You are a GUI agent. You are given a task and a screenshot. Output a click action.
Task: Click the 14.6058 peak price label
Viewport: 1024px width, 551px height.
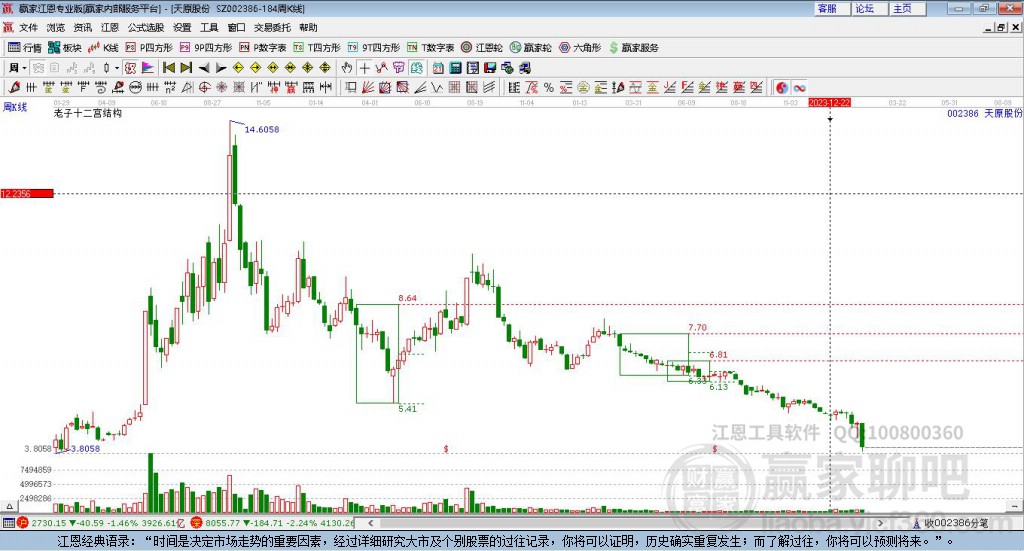(x=262, y=129)
